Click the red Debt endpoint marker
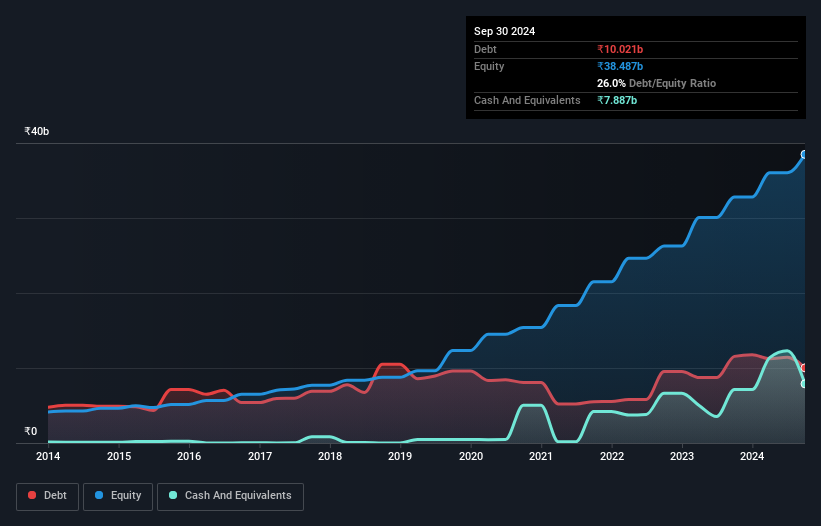Screen dimensions: 821x526 (x=804, y=368)
